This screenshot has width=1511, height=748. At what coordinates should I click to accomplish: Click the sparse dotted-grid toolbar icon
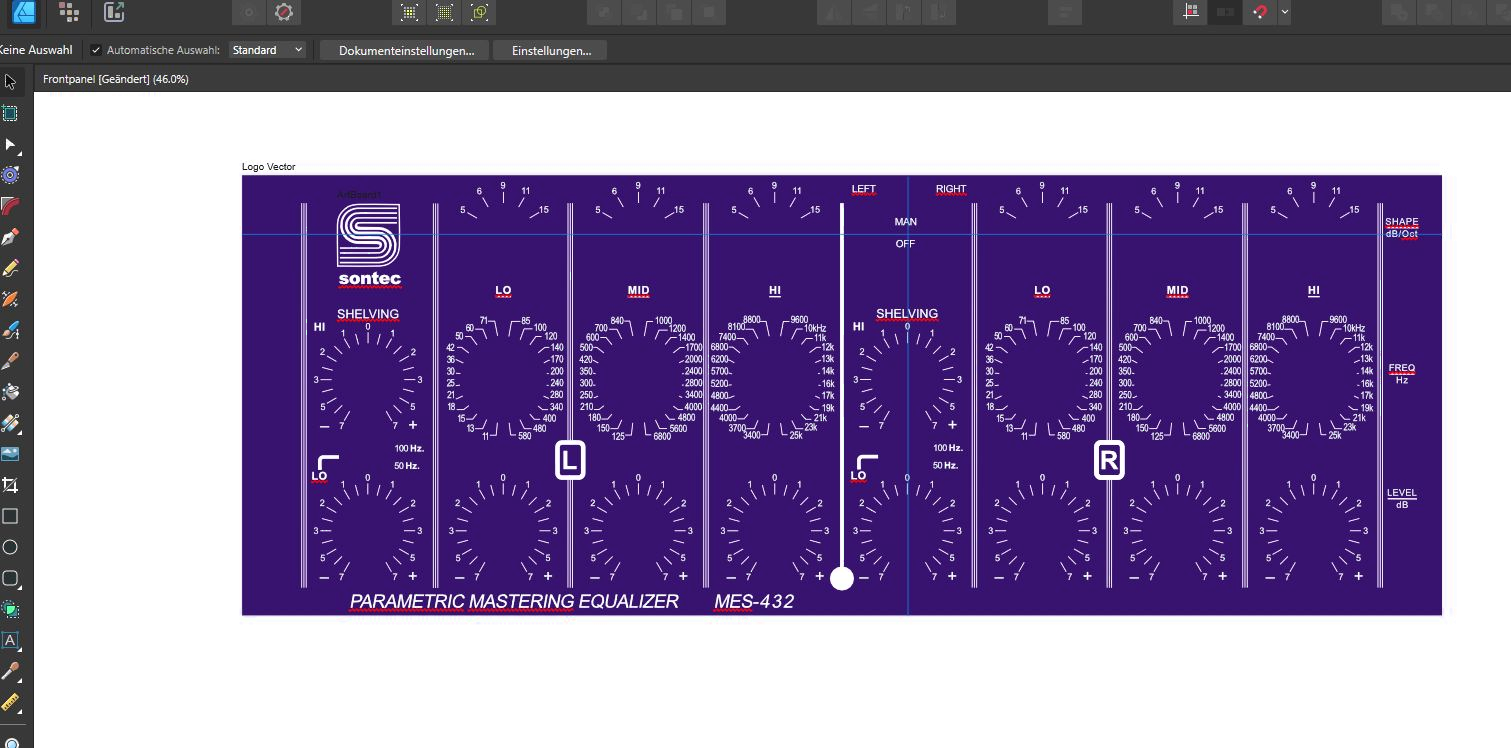tap(409, 12)
